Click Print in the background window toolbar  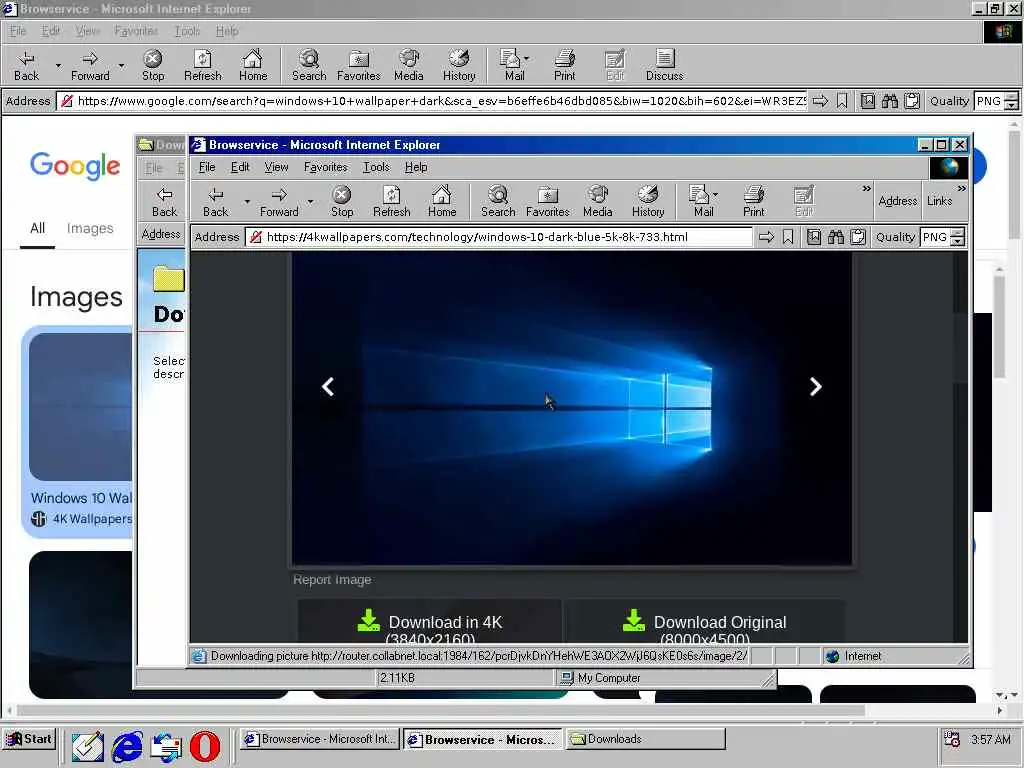(x=565, y=65)
